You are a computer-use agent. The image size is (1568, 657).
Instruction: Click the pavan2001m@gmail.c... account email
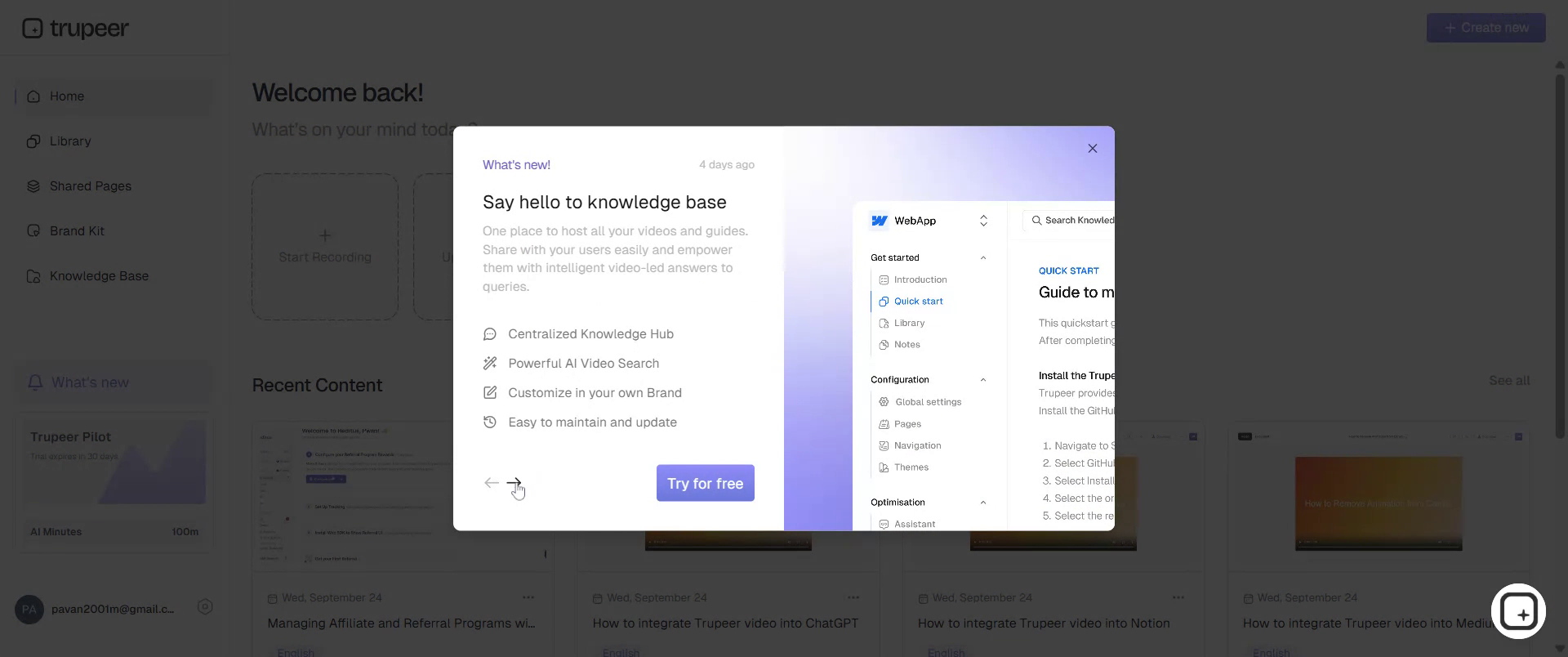pos(113,609)
